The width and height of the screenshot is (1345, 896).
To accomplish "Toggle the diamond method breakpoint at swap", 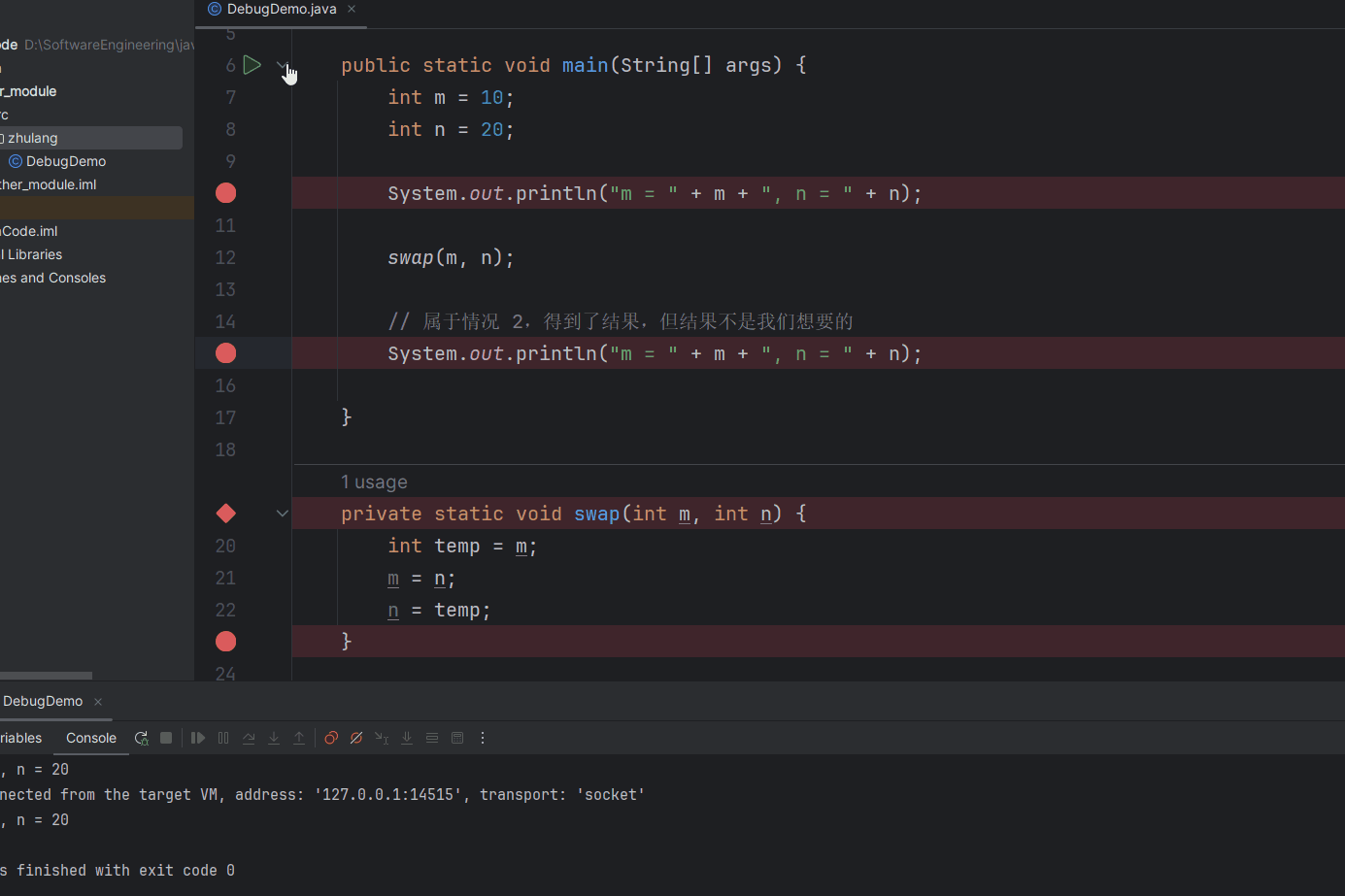I will tap(225, 514).
